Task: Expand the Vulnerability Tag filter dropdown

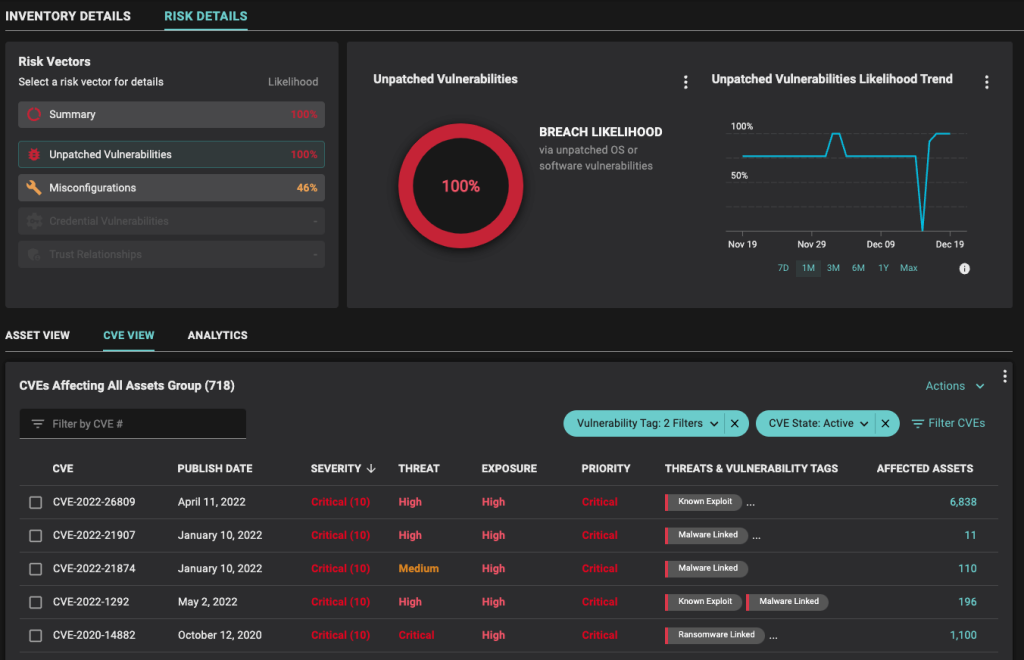Action: point(714,423)
